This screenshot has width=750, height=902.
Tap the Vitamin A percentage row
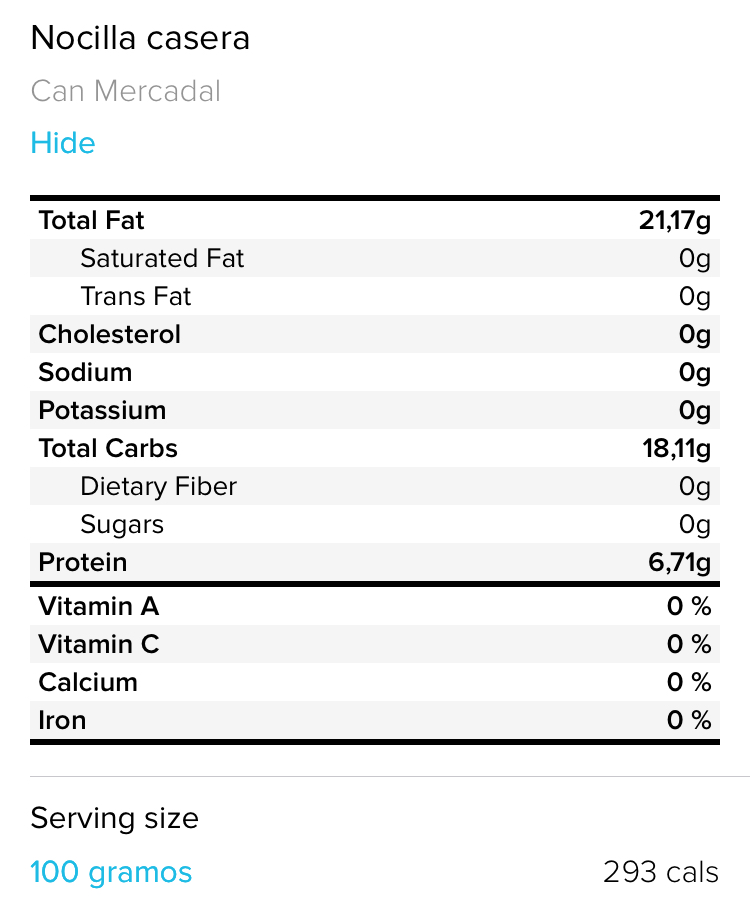[374, 606]
